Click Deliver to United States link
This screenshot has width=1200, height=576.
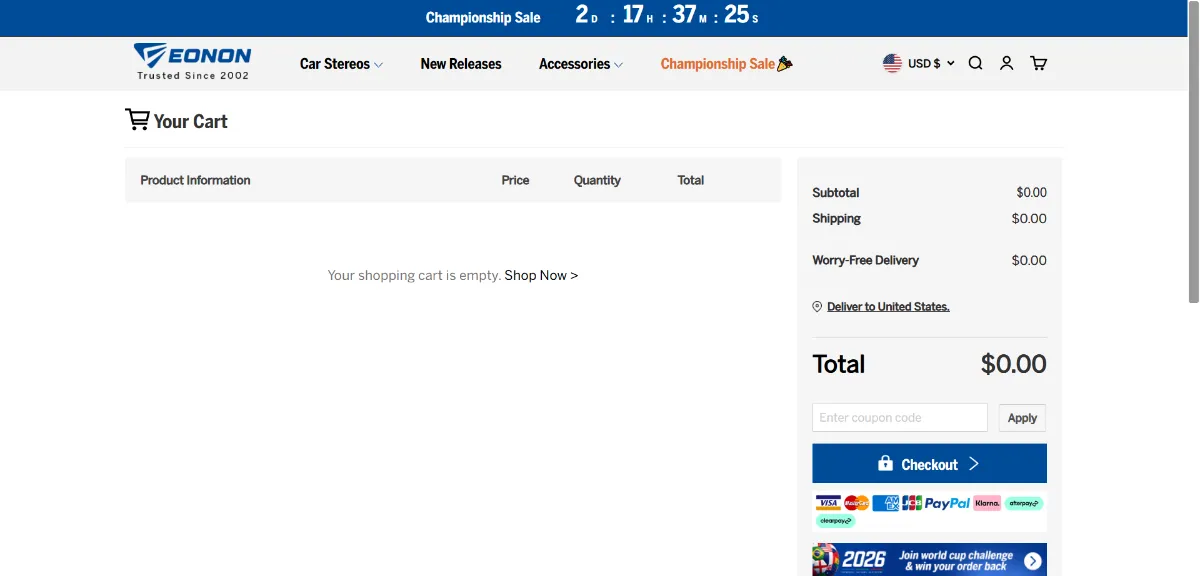coord(888,307)
